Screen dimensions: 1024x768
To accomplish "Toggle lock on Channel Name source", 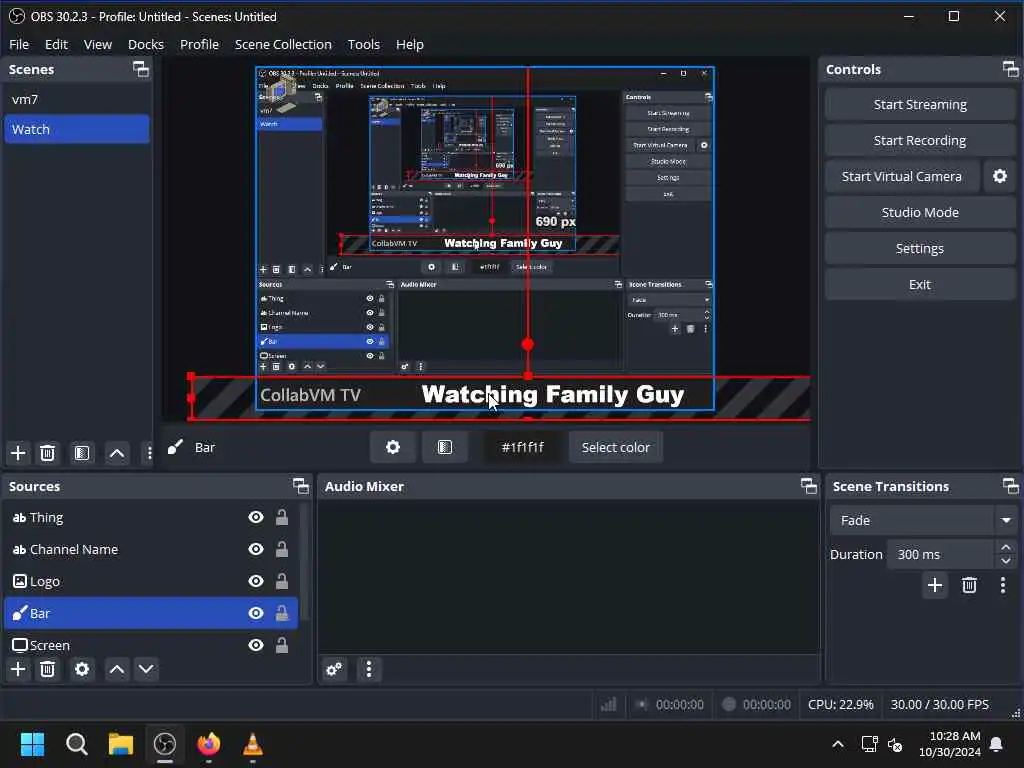I will 282,549.
